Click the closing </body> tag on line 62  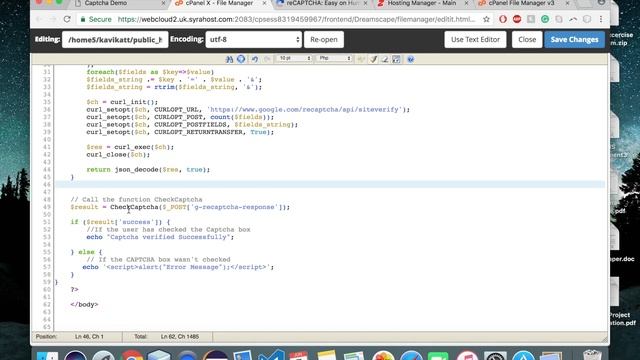pyautogui.click(x=84, y=304)
